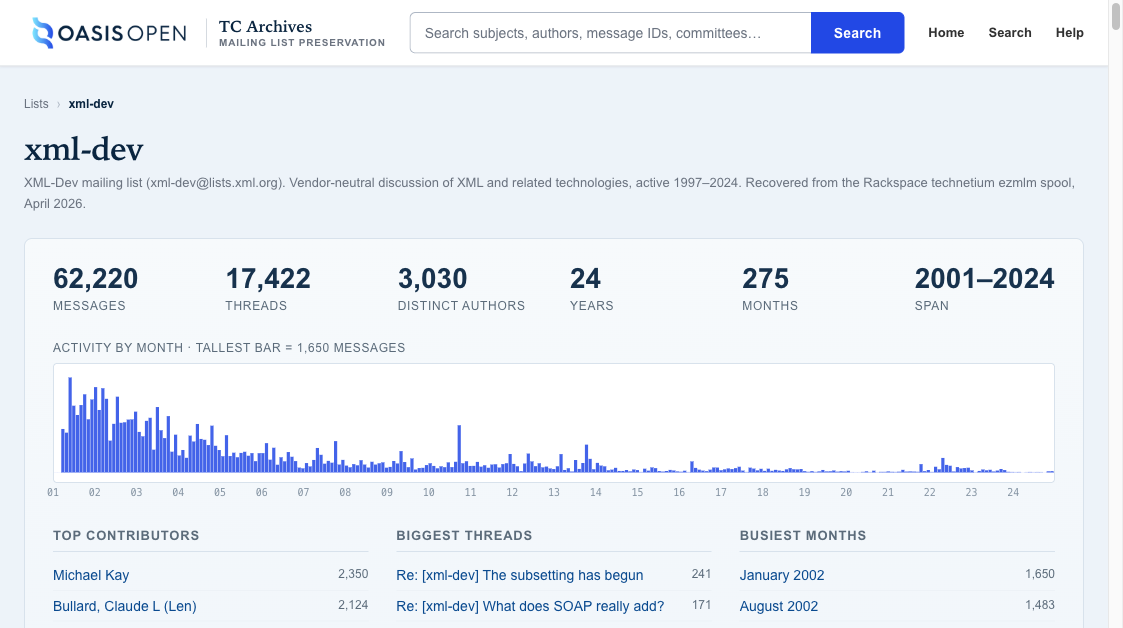This screenshot has height=628, width=1123.
Task: Click the BIGGEST THREADS heading
Action: click(464, 536)
